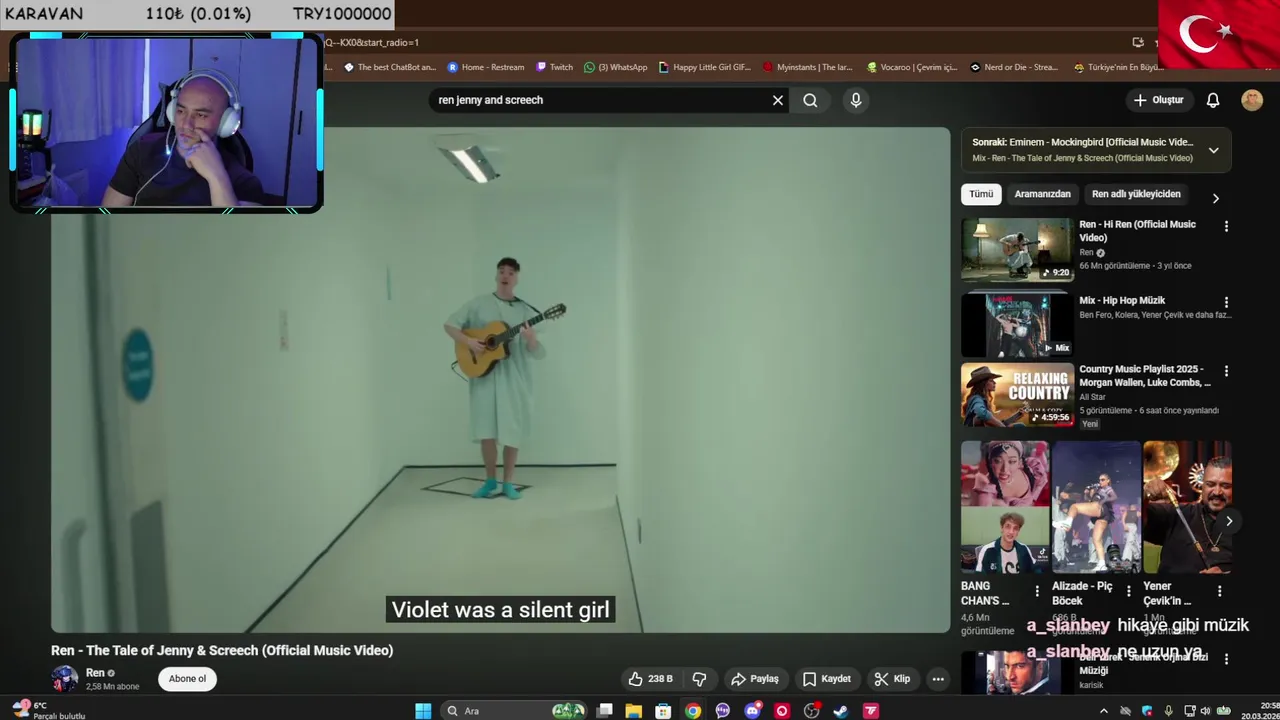This screenshot has height=720, width=1280.
Task: Open File Explorer from taskbar
Action: point(633,711)
